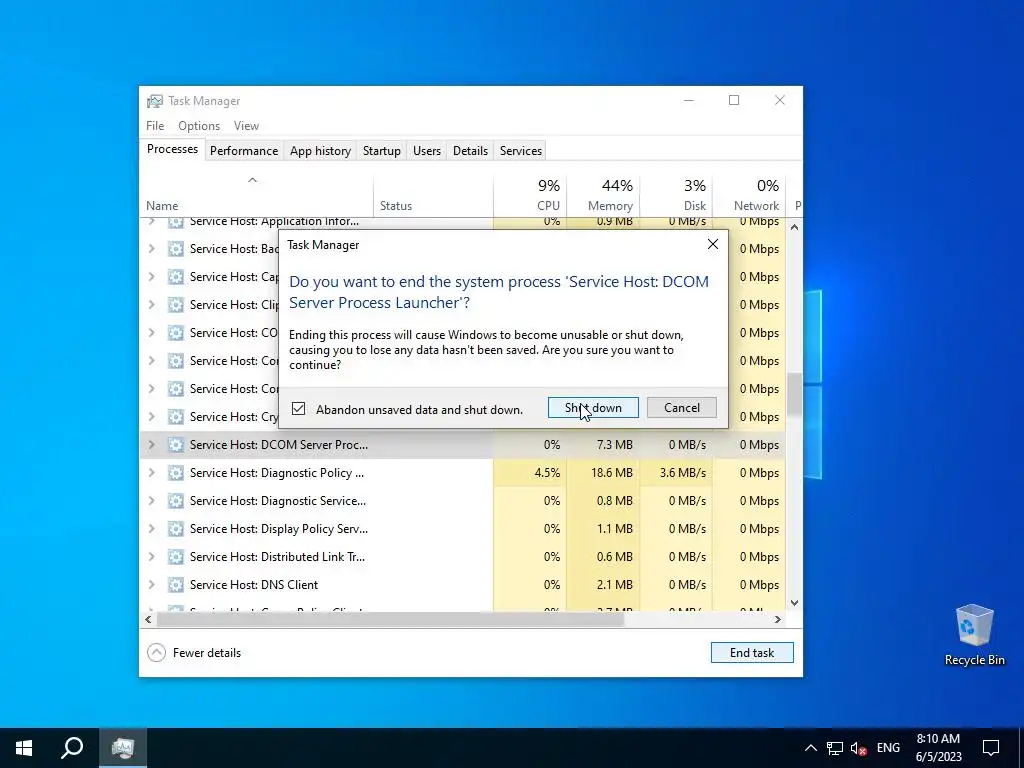Click the End task button
Screen dimensions: 1024x768
point(752,652)
